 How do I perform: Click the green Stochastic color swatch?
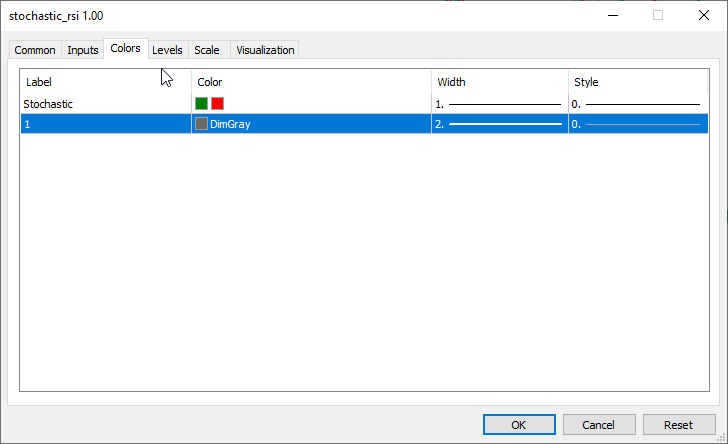(202, 104)
